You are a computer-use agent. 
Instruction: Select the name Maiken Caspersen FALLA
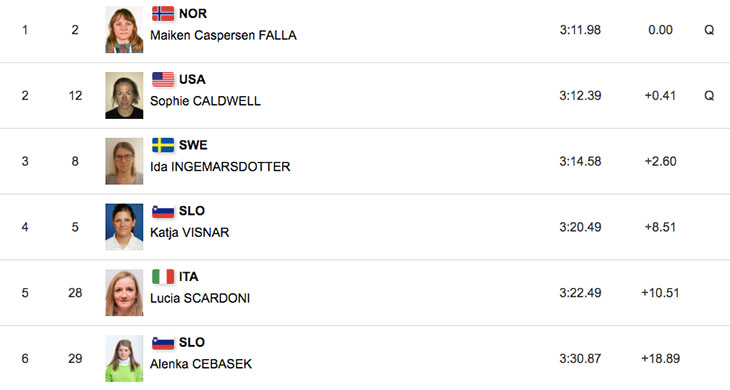pyautogui.click(x=223, y=35)
